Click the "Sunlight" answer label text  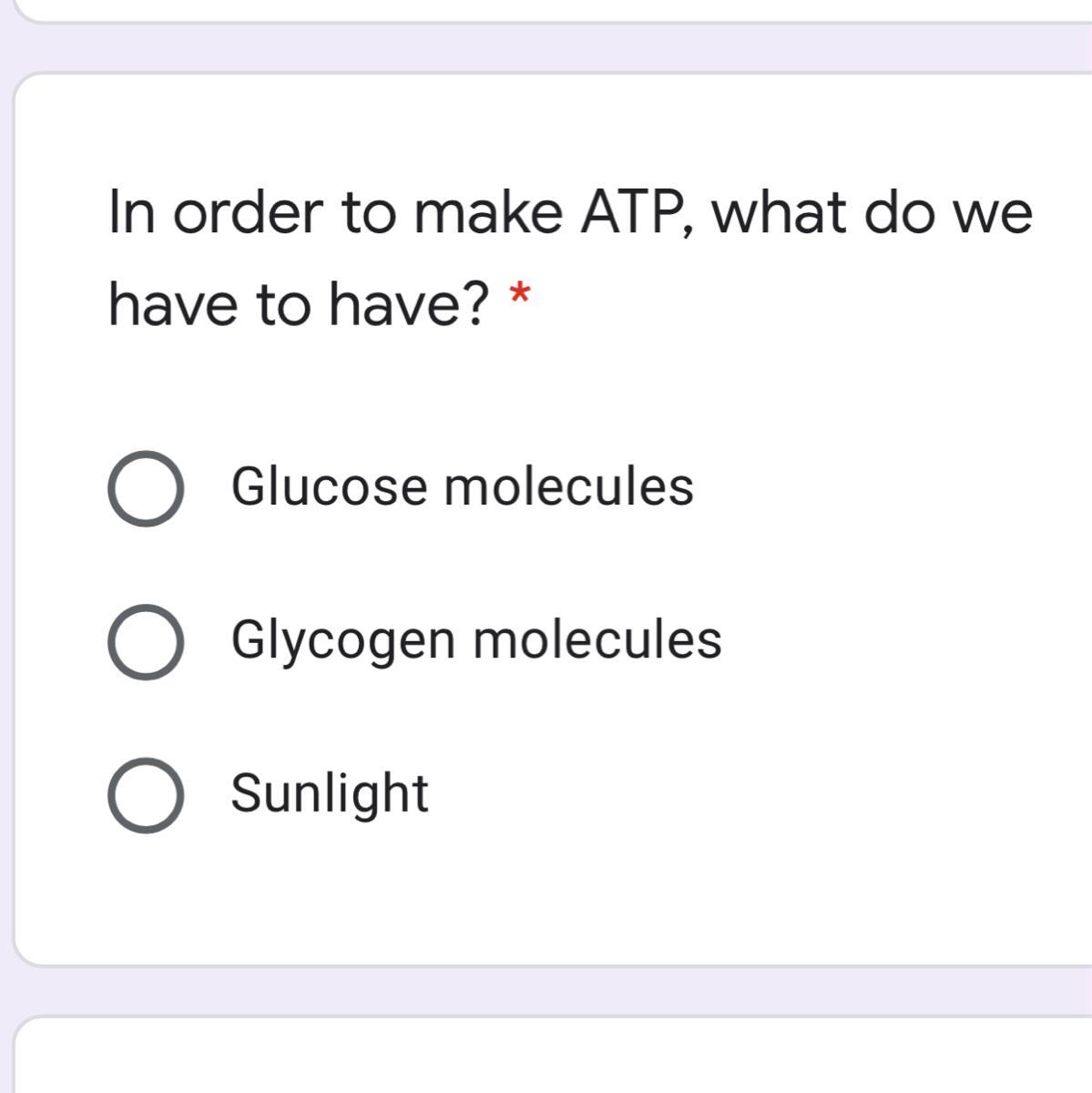329,792
